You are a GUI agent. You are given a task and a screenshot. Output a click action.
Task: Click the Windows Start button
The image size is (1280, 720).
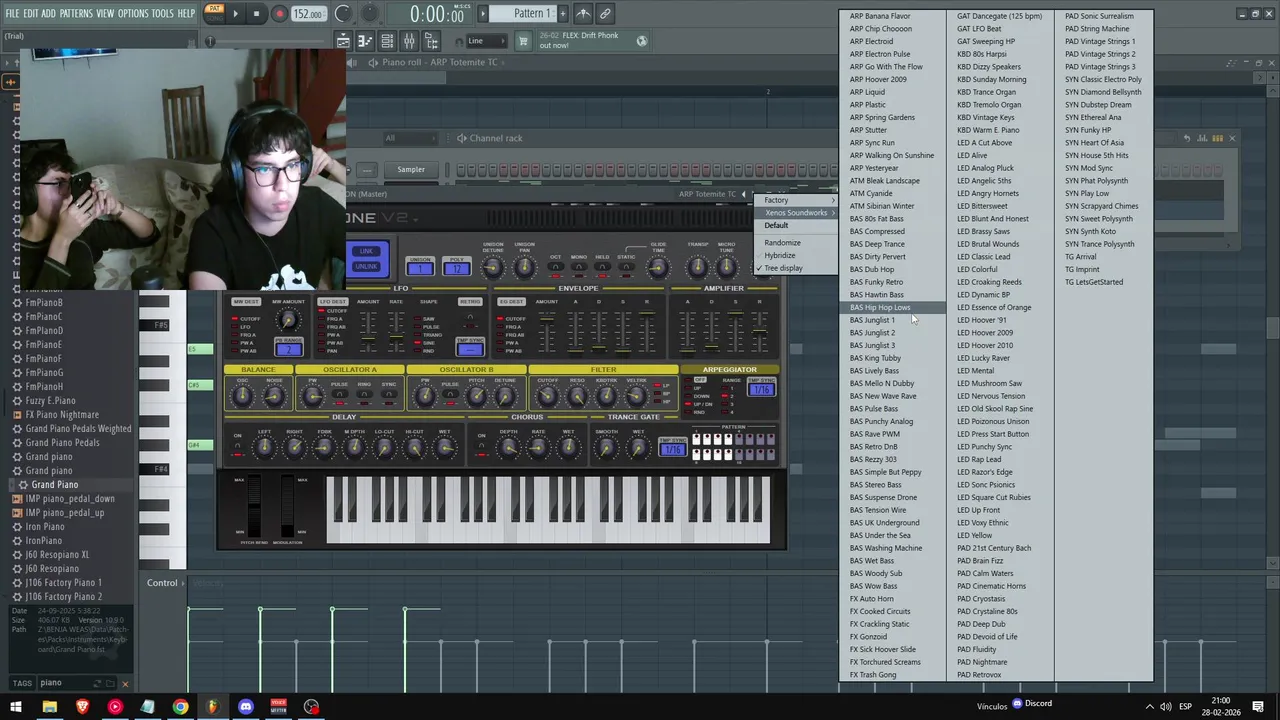coord(16,707)
